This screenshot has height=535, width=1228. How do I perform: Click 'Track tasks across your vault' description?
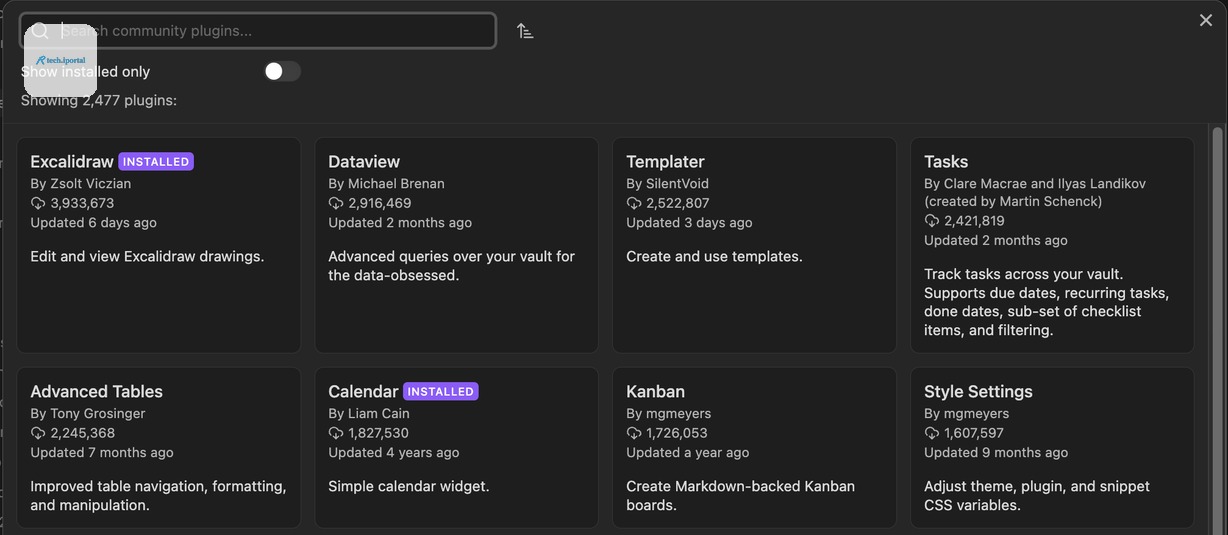coord(1047,302)
